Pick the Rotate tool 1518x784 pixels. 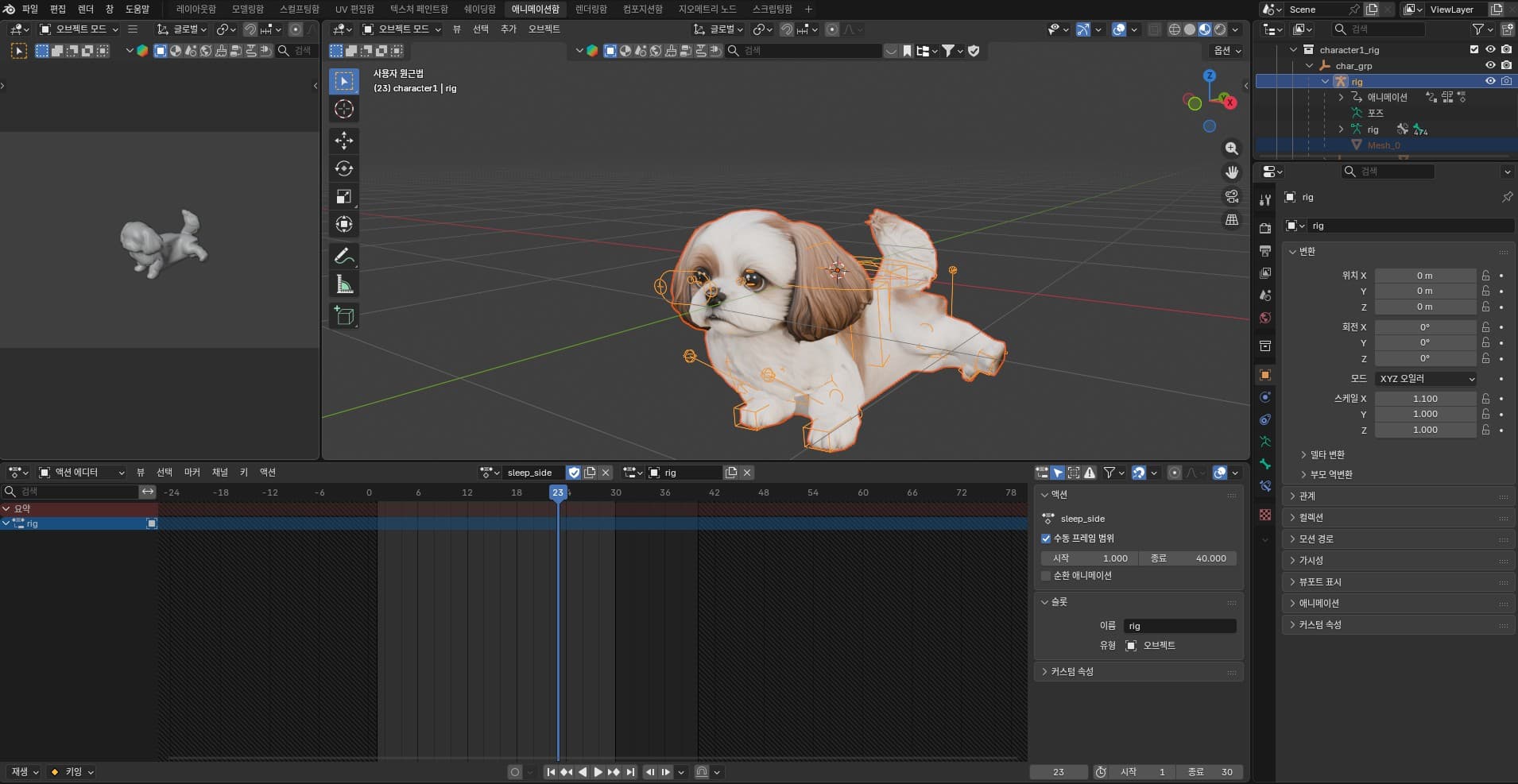(x=344, y=168)
